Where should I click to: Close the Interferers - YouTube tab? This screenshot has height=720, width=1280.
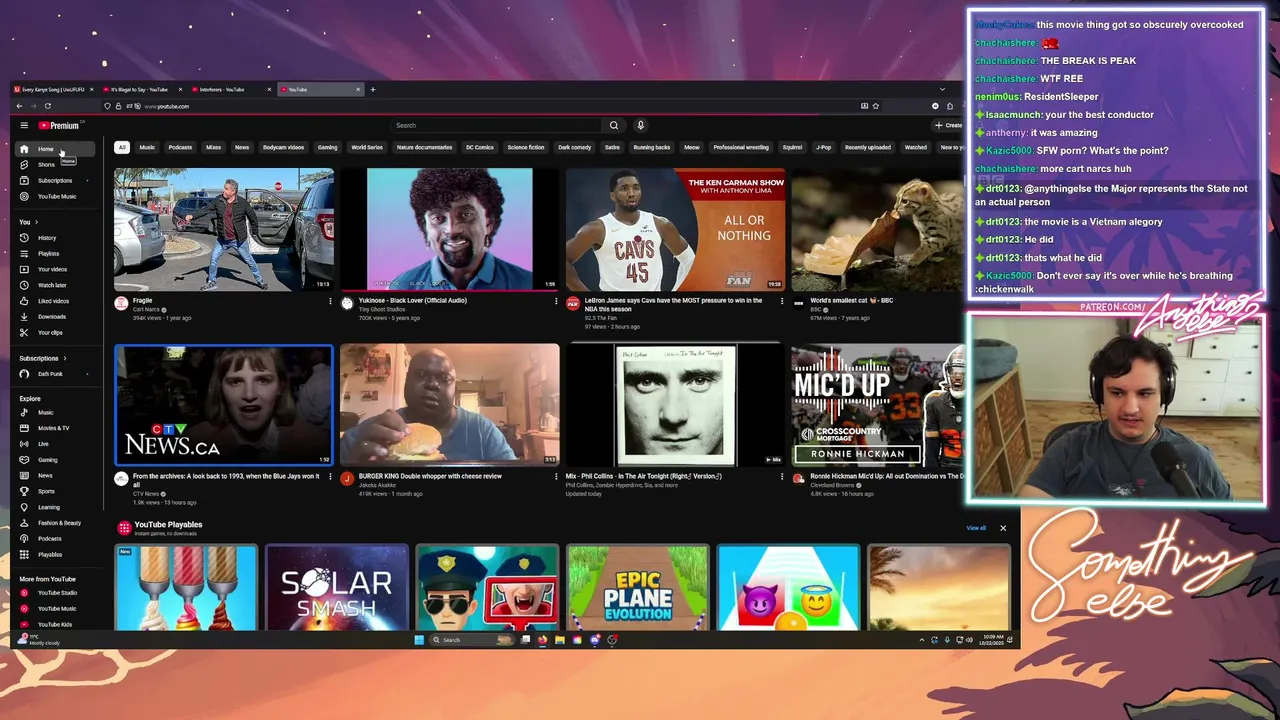pyautogui.click(x=269, y=89)
